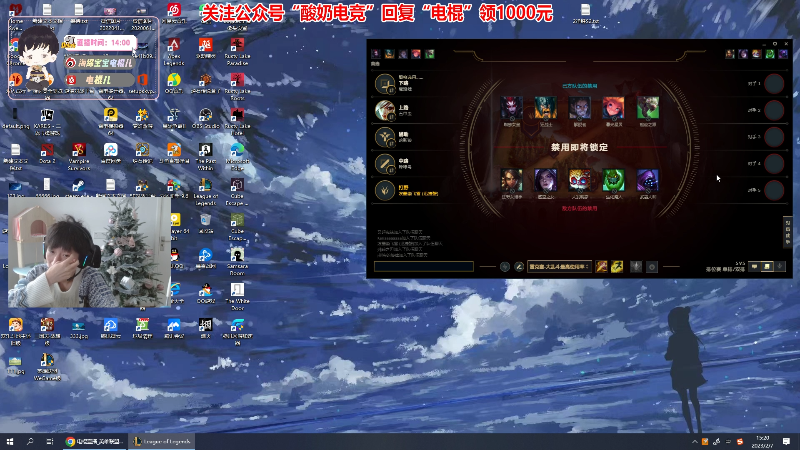Image resolution: width=800 pixels, height=450 pixels.
Task: Select the Flash summoner spell slot
Action: click(x=617, y=266)
